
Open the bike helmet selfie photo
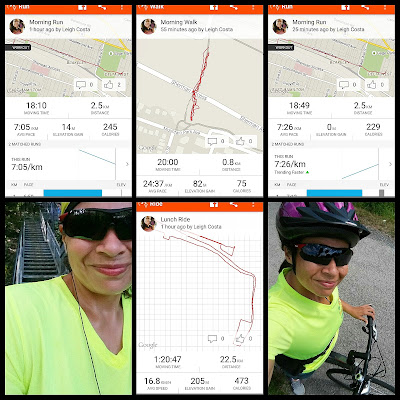coord(331,298)
